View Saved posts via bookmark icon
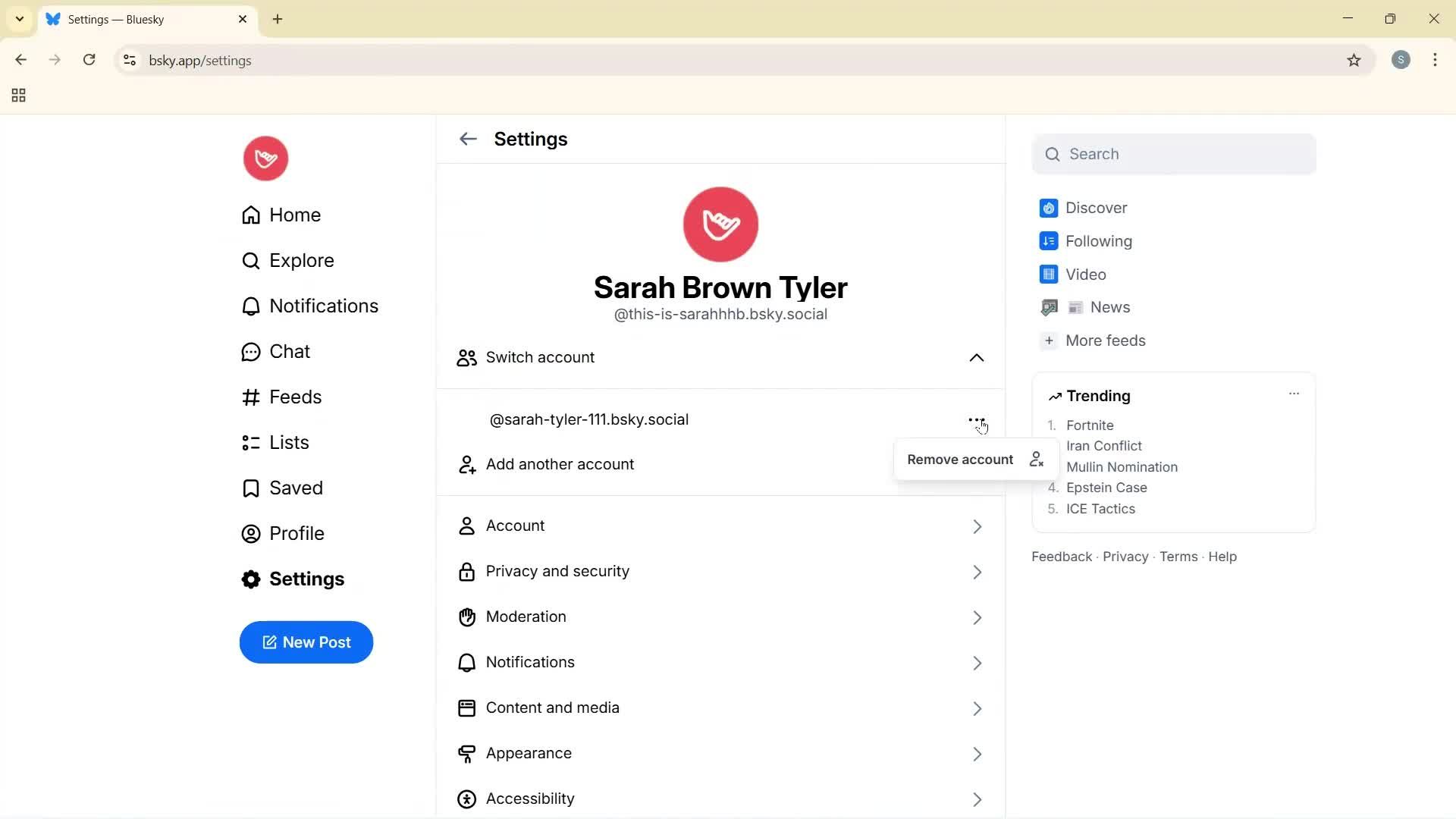This screenshot has height=819, width=1456. (250, 488)
